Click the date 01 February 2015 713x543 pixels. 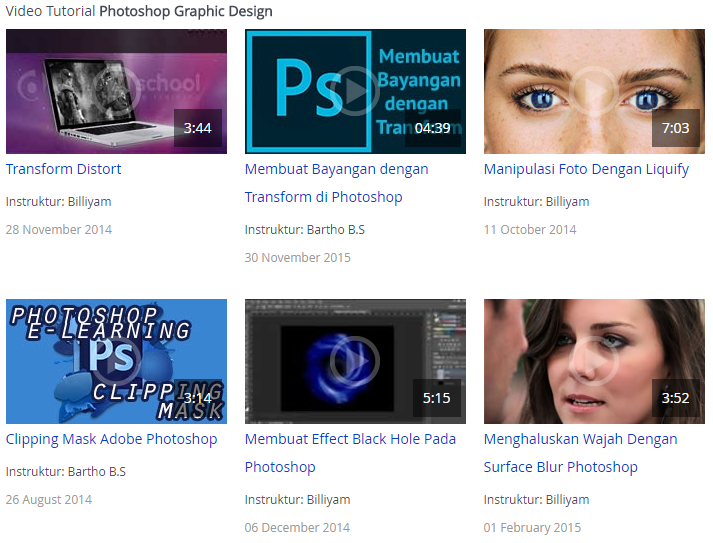[532, 528]
